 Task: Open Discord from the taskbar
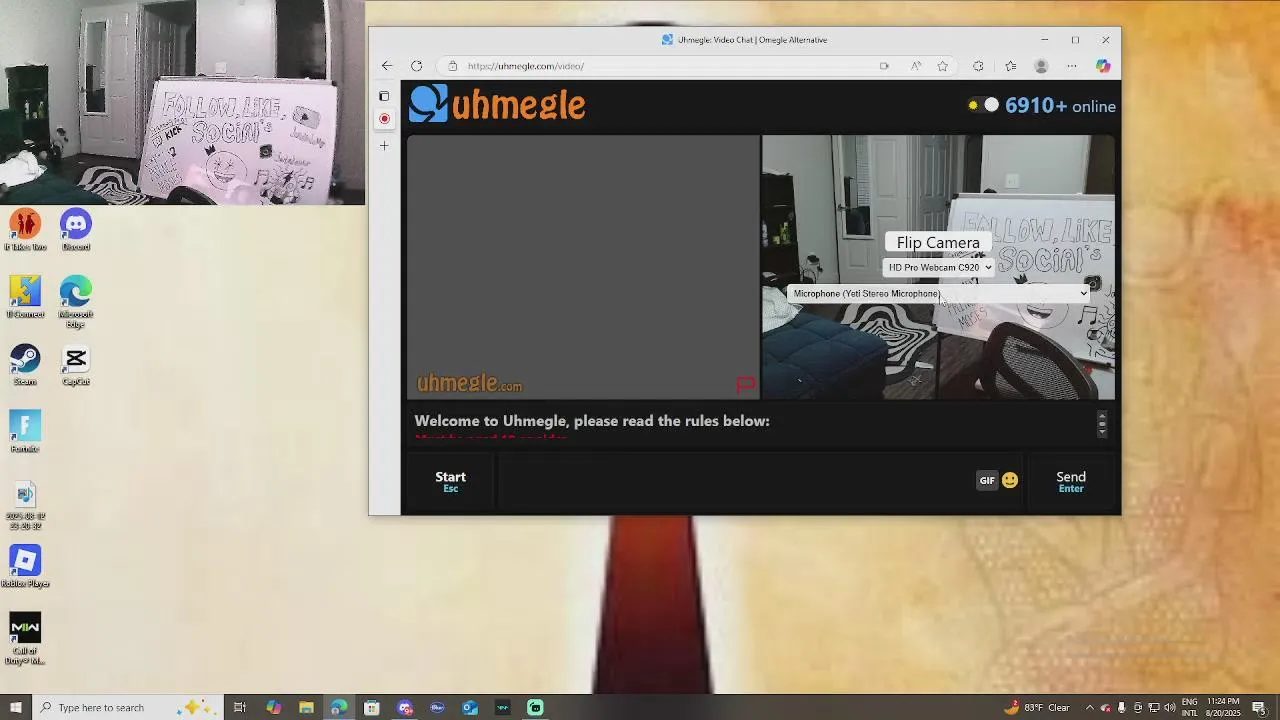405,707
